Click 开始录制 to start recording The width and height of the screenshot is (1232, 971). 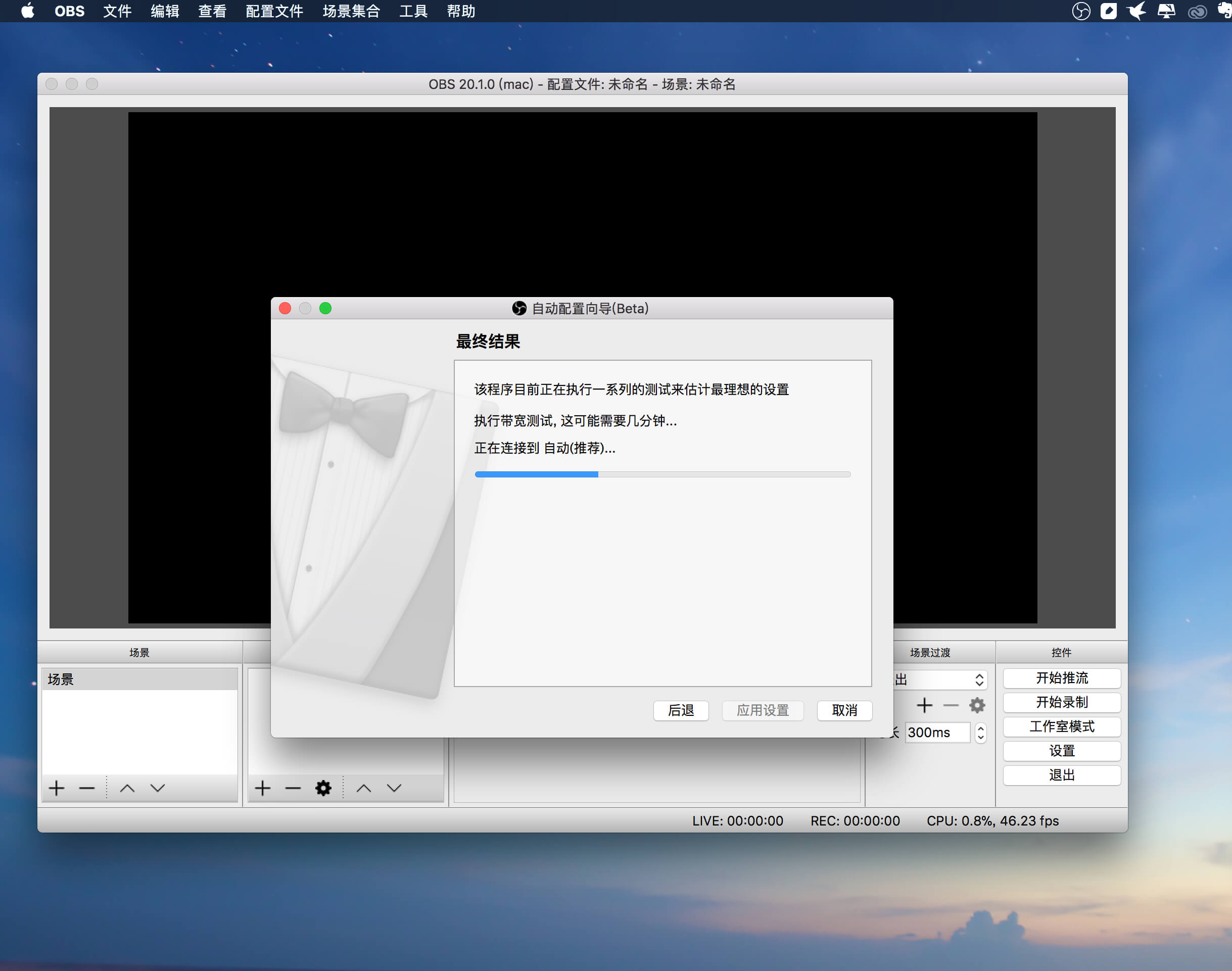[x=1061, y=702]
